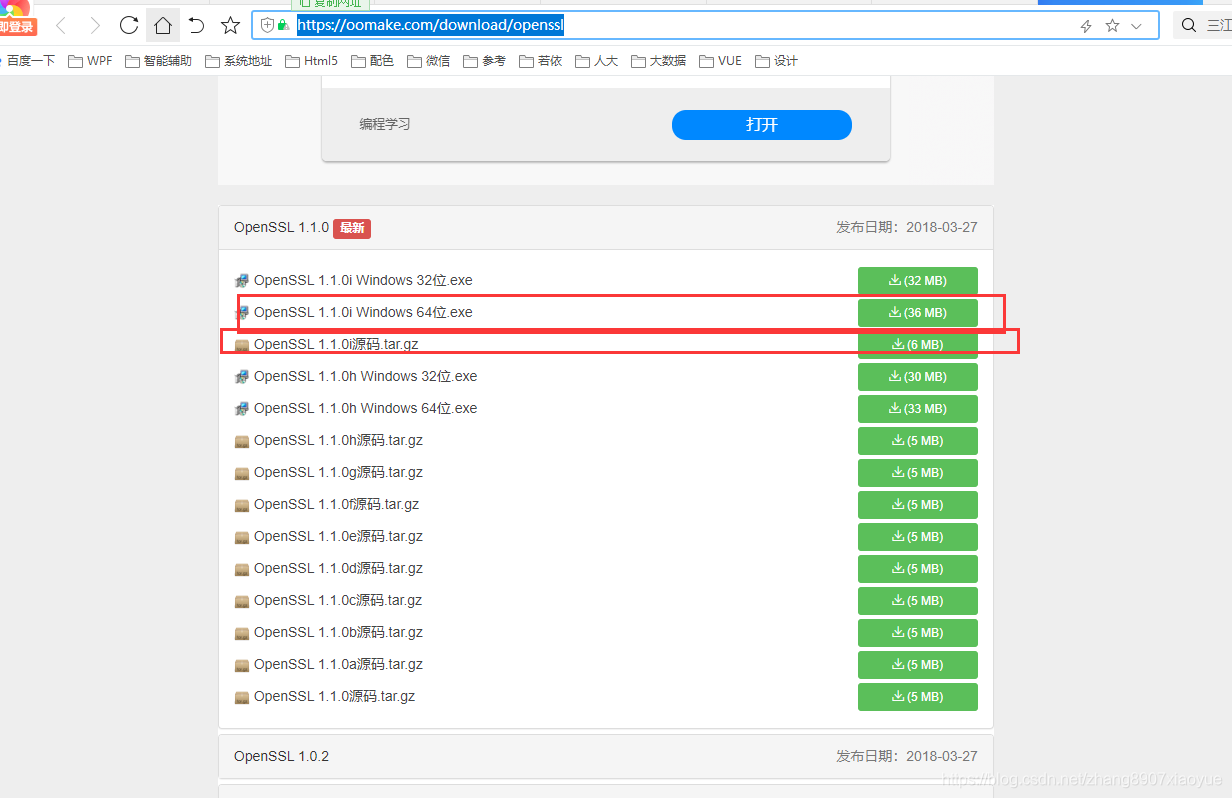This screenshot has width=1232, height=798.
Task: Open the 若依 bookmarks folder
Action: [x=540, y=61]
